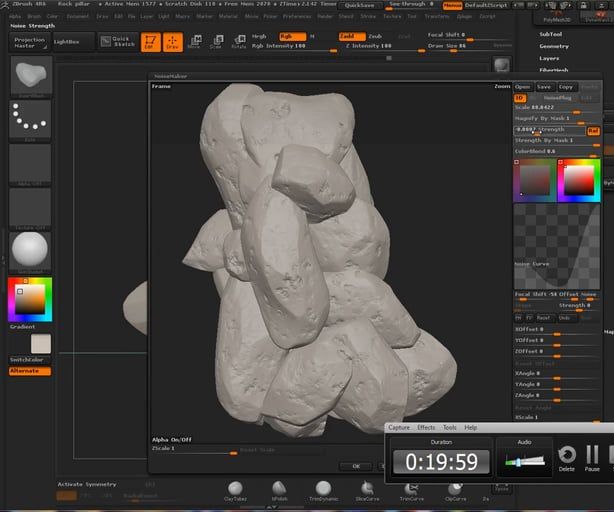Image resolution: width=614 pixels, height=512 pixels.
Task: Select the Move transform icon
Action: click(195, 41)
